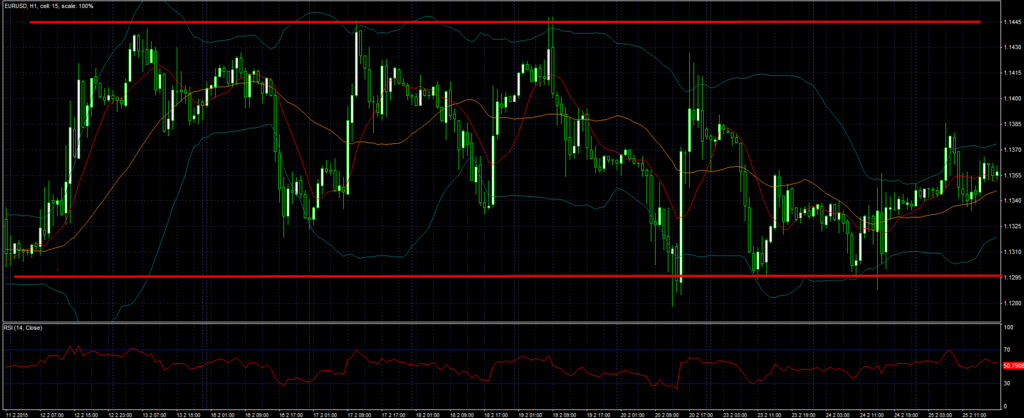The image size is (1024, 418).
Task: Click the 1.1355 price axis label
Action: [1011, 175]
